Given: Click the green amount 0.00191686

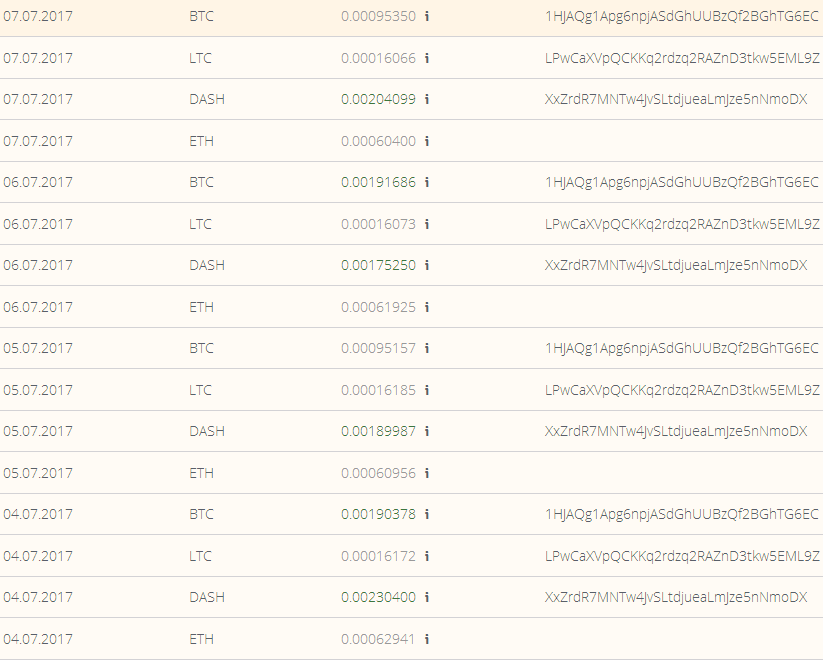Looking at the screenshot, I should pos(378,182).
